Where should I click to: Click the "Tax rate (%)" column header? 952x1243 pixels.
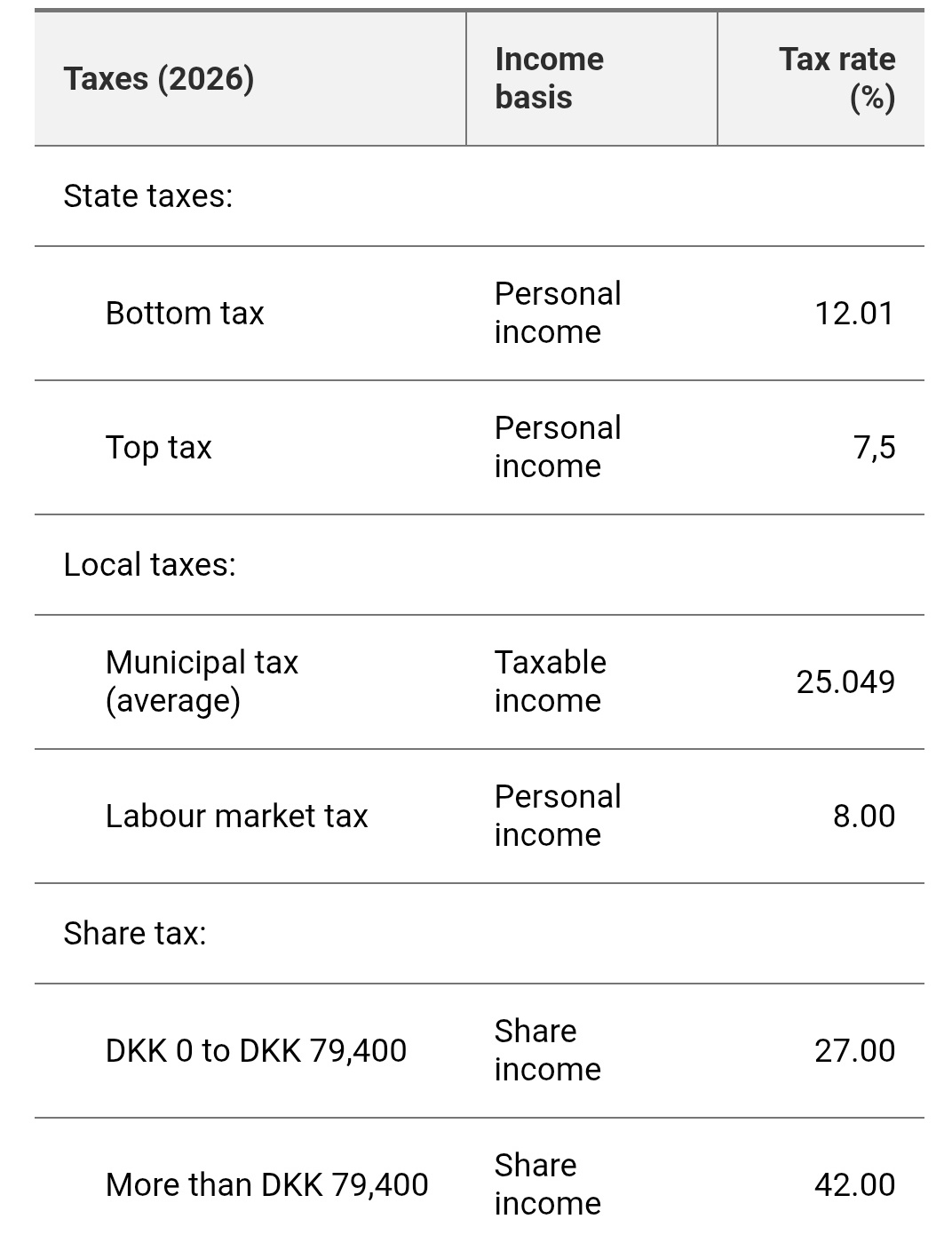tap(837, 78)
